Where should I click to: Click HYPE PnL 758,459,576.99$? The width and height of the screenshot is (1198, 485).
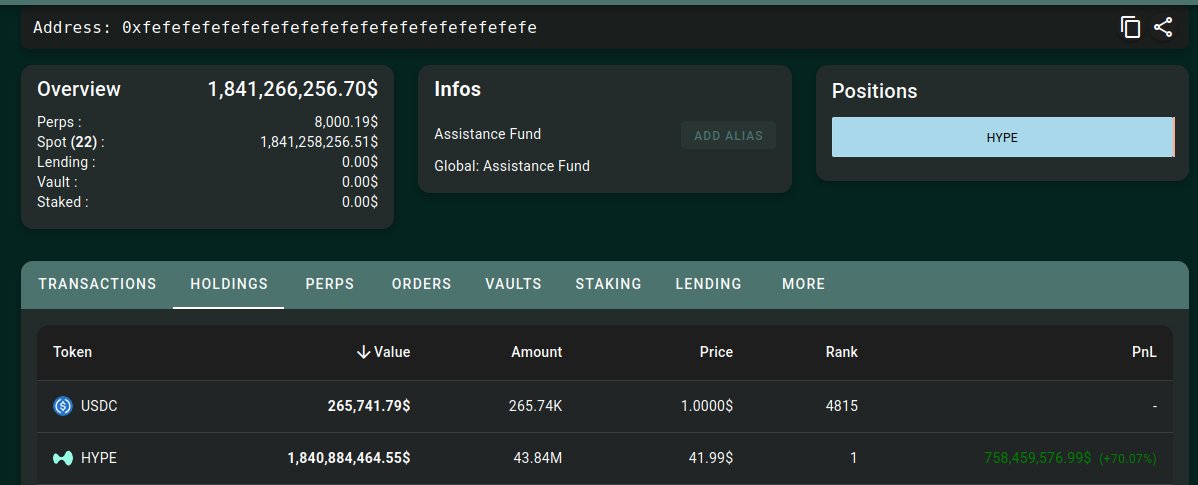pyautogui.click(x=1038, y=458)
